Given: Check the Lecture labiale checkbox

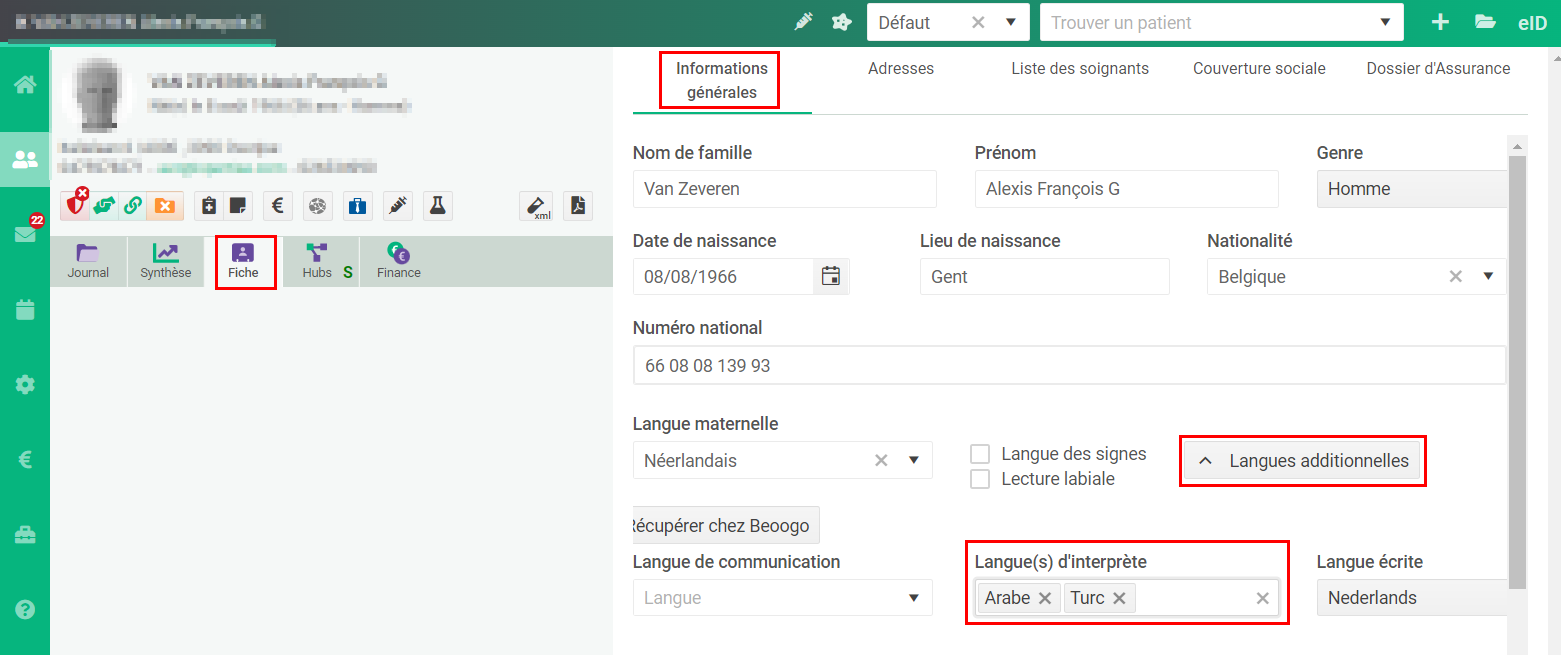Looking at the screenshot, I should point(980,479).
